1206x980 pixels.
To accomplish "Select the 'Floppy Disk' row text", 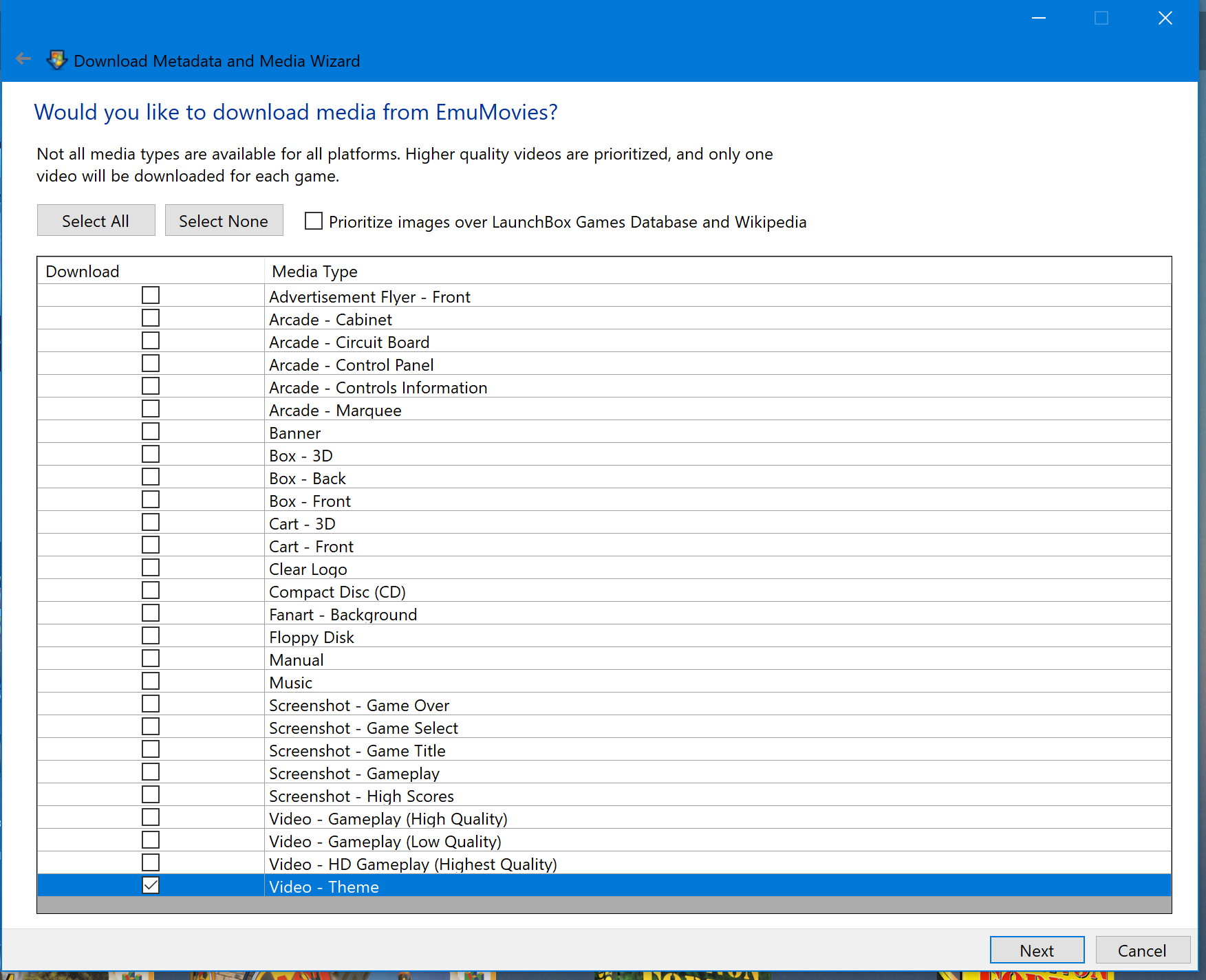I will [x=311, y=638].
